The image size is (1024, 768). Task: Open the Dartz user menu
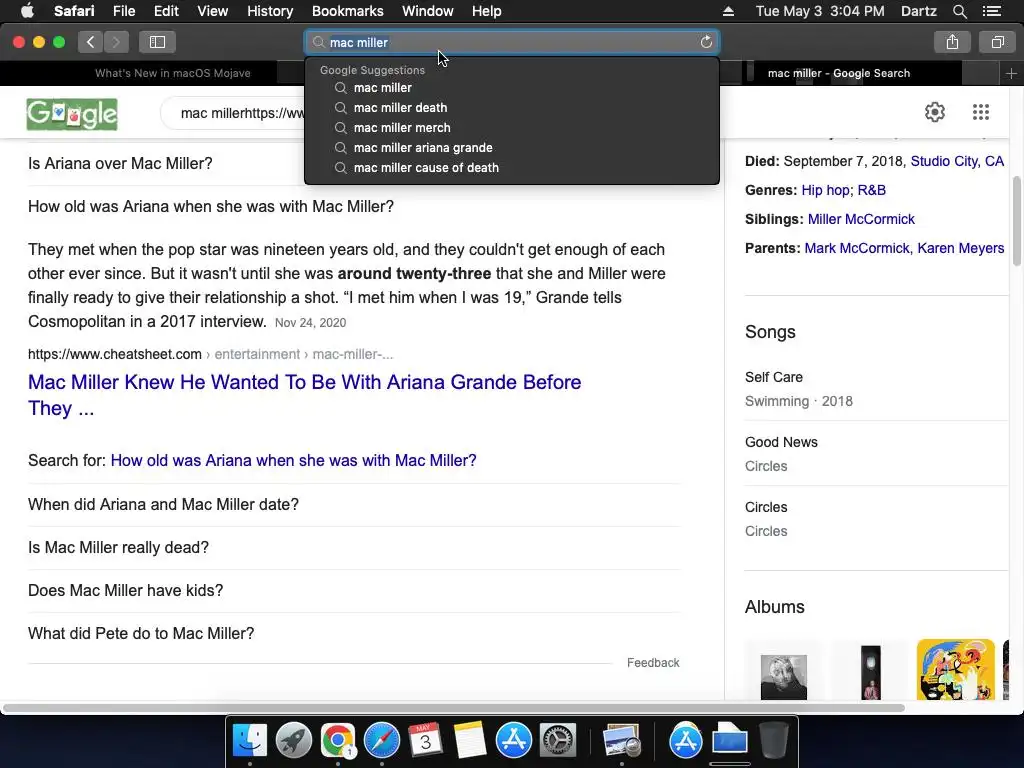(918, 11)
